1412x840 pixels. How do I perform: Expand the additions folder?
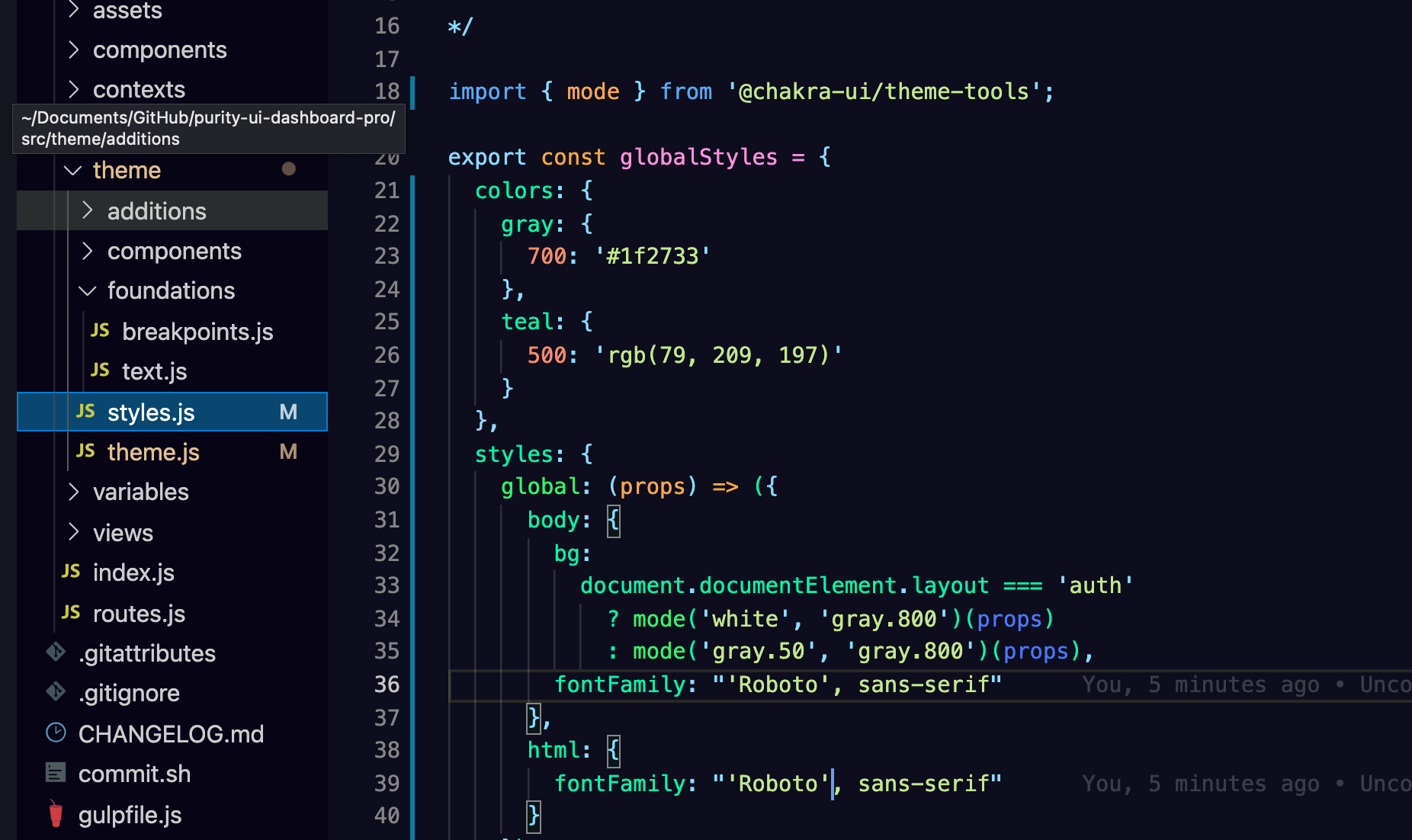pyautogui.click(x=87, y=210)
